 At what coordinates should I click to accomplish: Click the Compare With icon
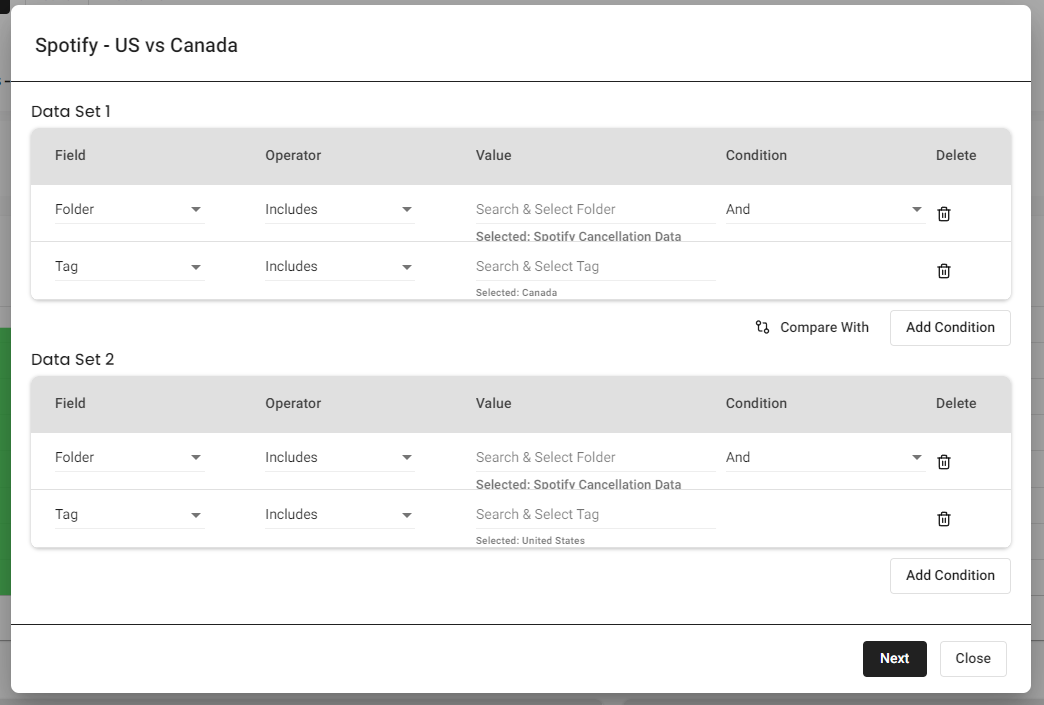point(762,327)
